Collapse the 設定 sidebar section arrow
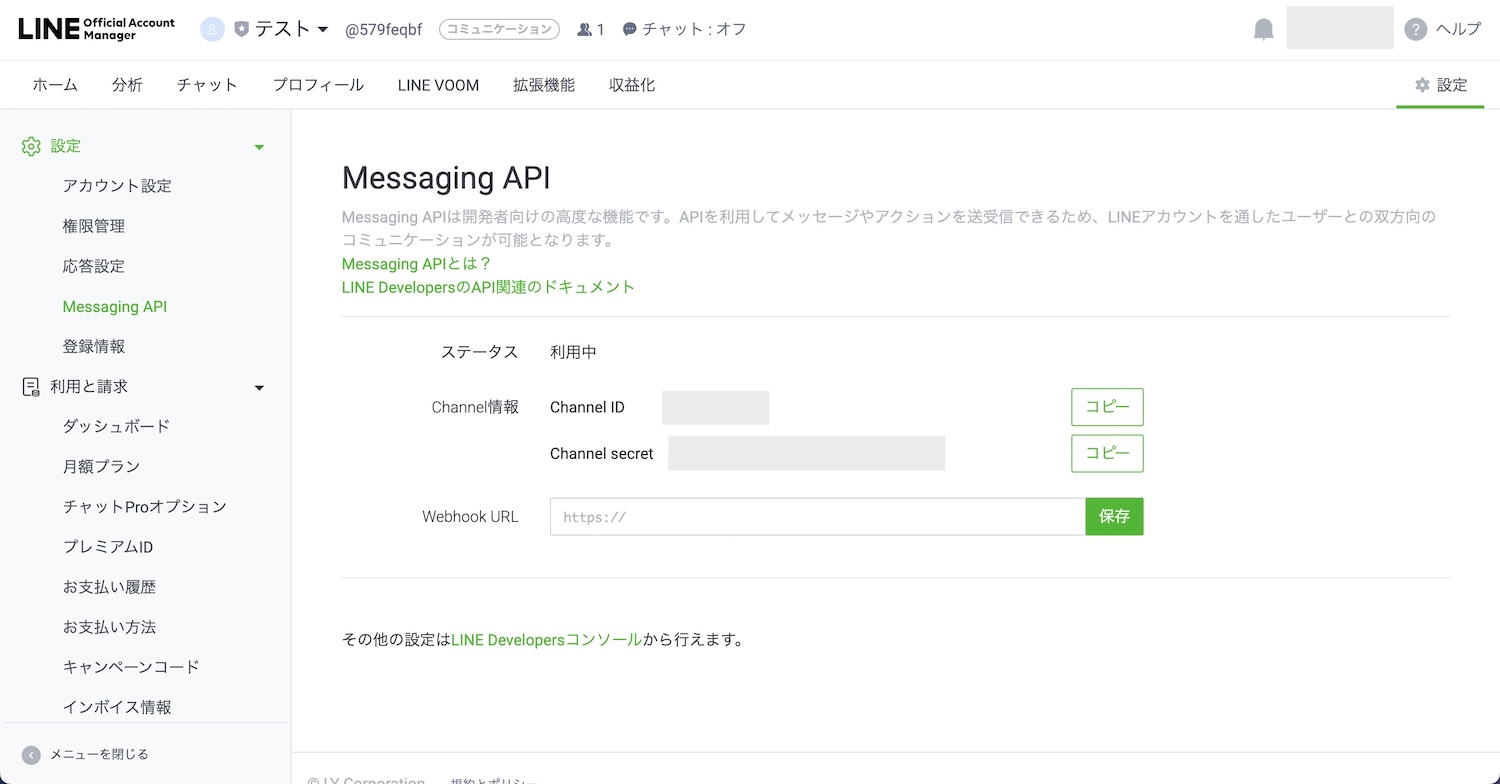The width and height of the screenshot is (1500, 784). 259,147
